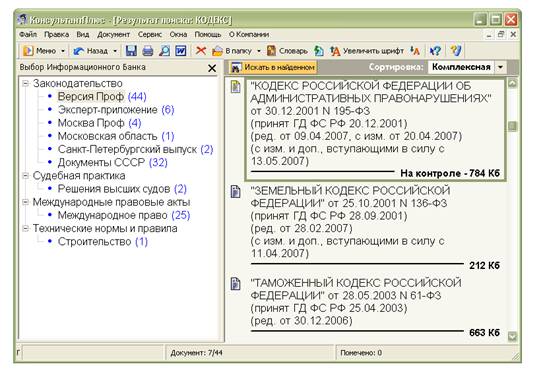Image resolution: width=543 pixels, height=383 pixels.
Task: Open the Меню button dropdown arrow
Action: 63,51
